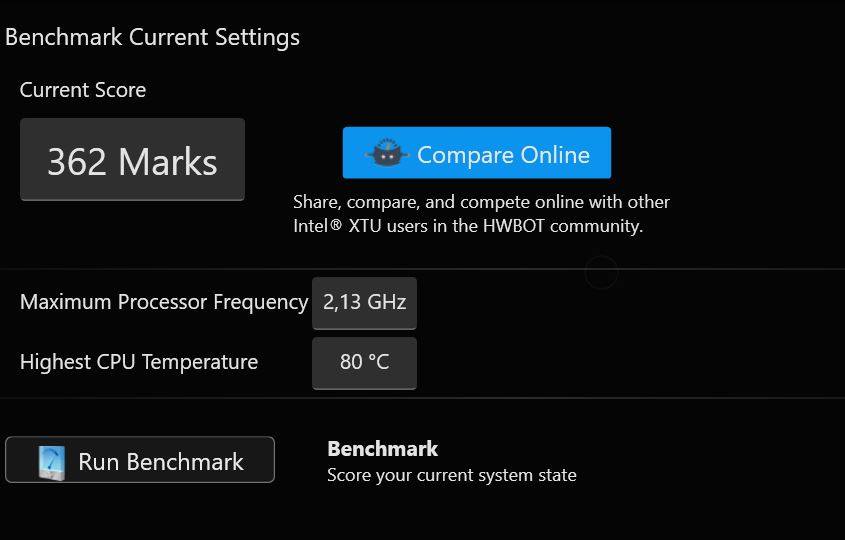Click the Benchmark Current Settings heading
Image resolution: width=845 pixels, height=540 pixels.
coord(153,38)
